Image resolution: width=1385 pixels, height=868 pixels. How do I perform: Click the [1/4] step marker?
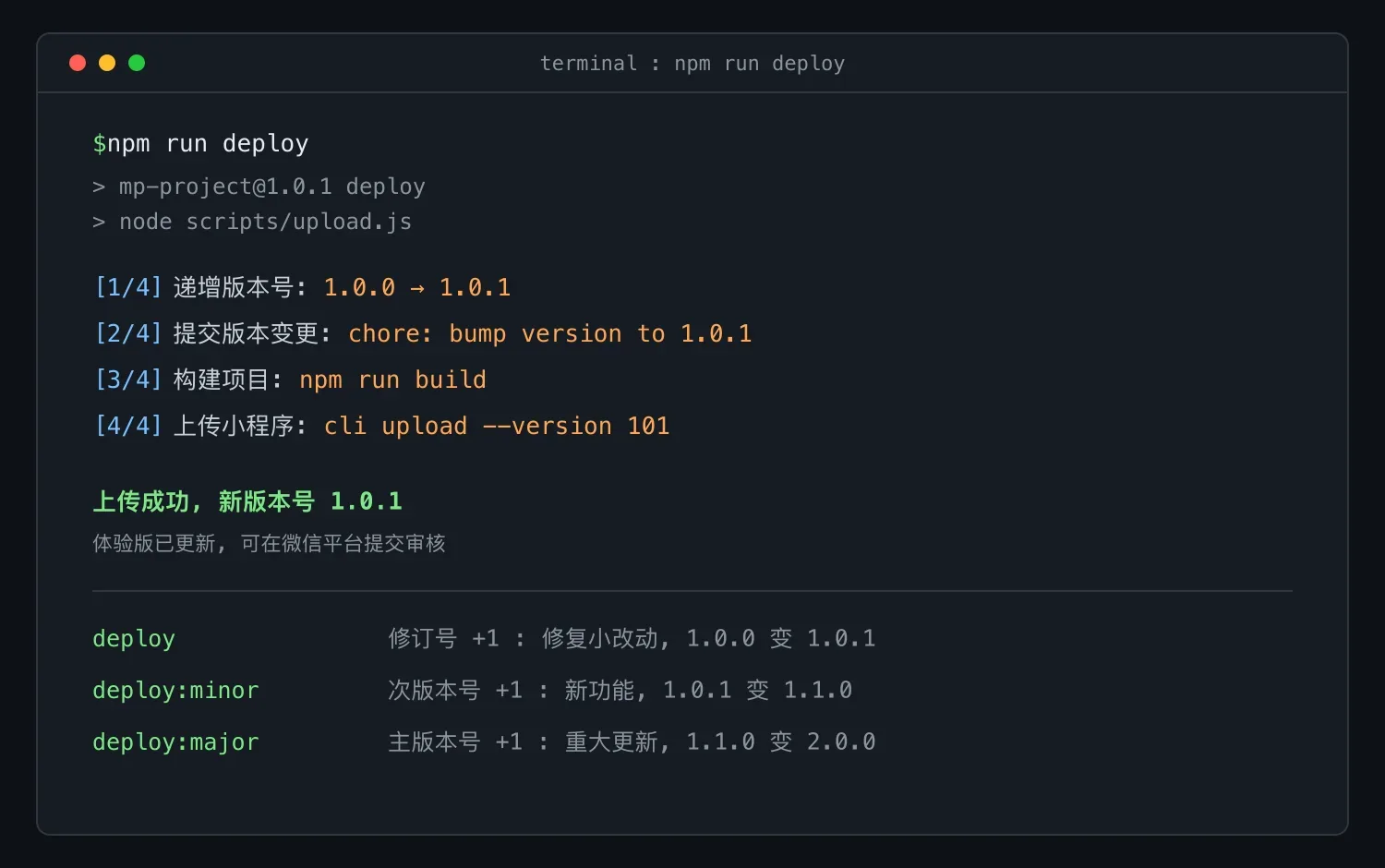tap(128, 287)
